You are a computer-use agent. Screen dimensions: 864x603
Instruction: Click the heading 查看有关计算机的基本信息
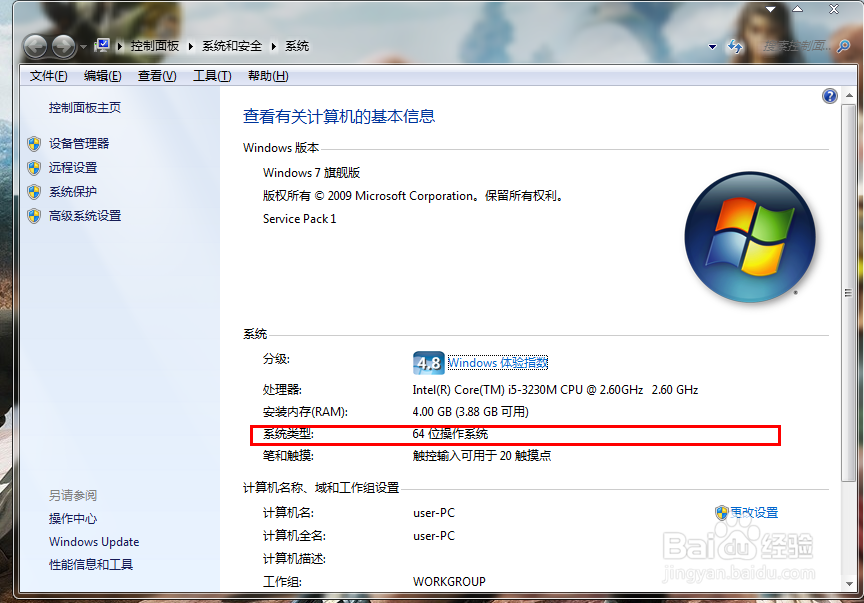point(339,116)
